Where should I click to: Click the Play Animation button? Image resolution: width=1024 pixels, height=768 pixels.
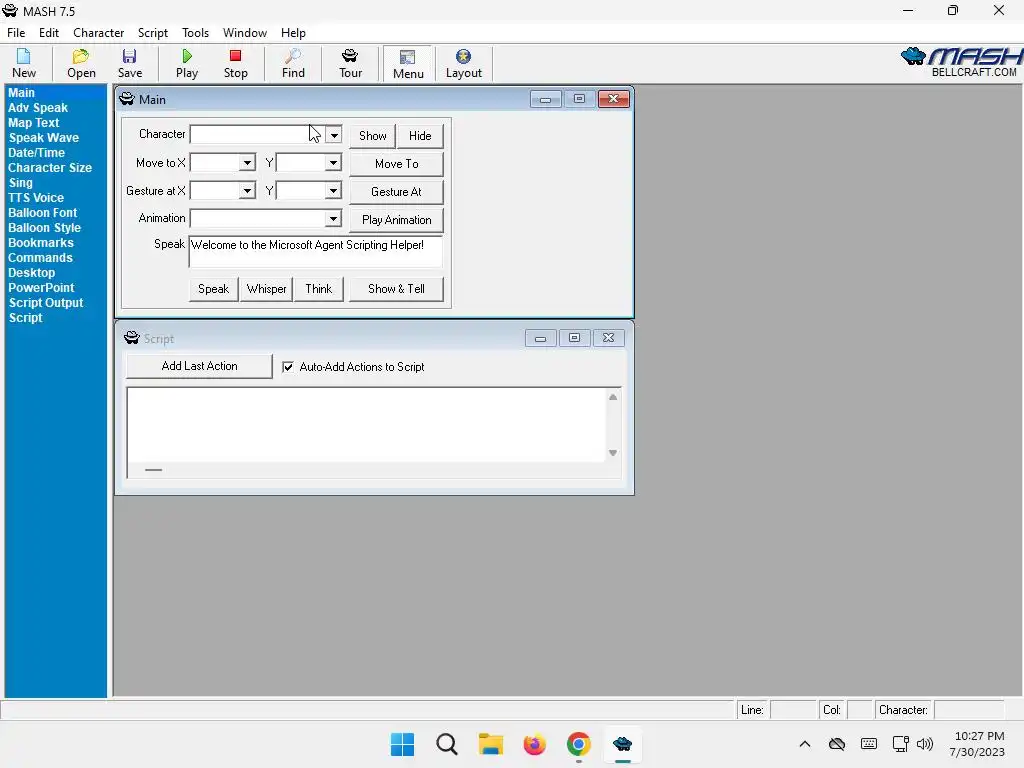[396, 220]
